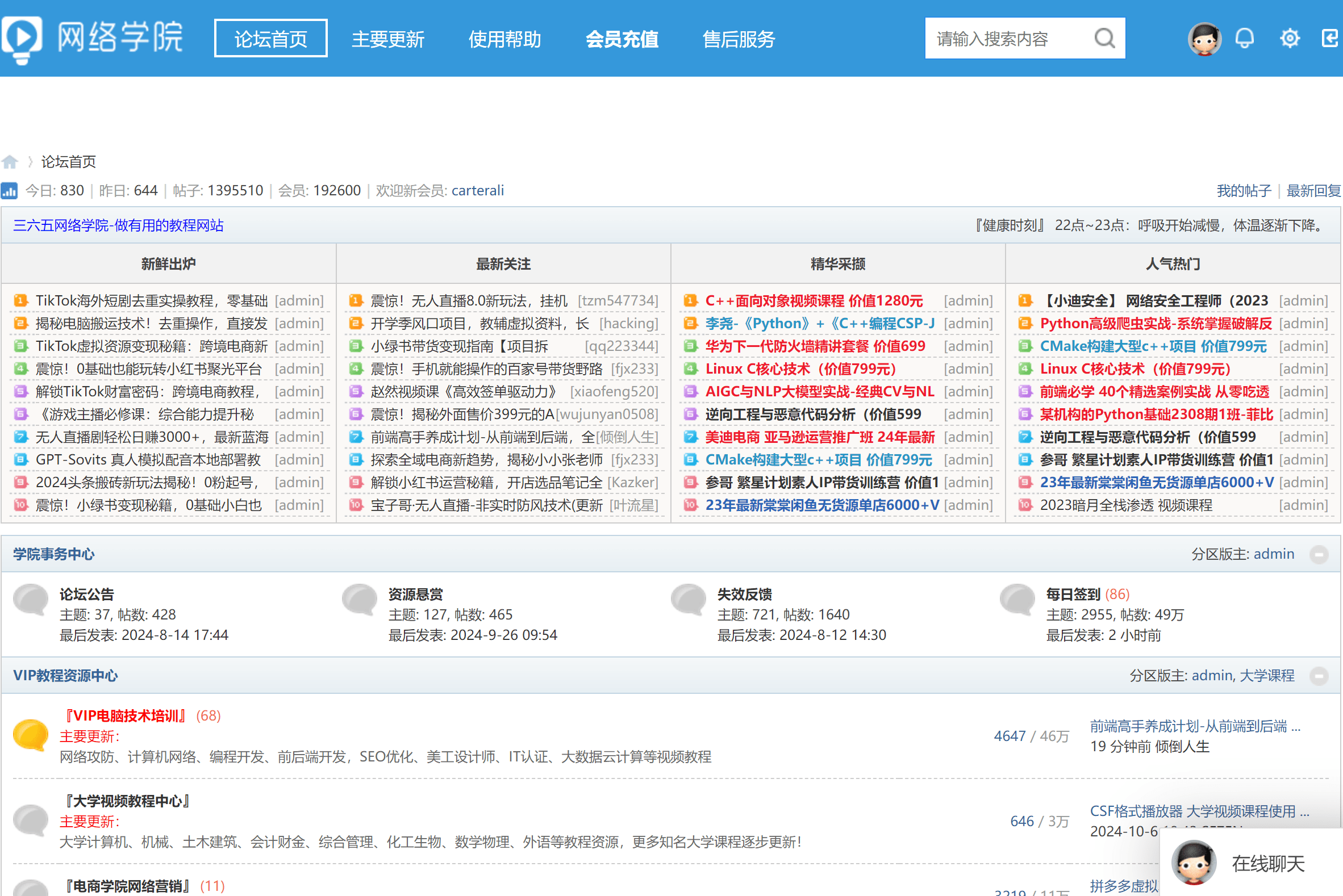Screen dimensions: 1343x896
Task: Open the 在线聊天 chat widget
Action: pyautogui.click(x=1251, y=862)
